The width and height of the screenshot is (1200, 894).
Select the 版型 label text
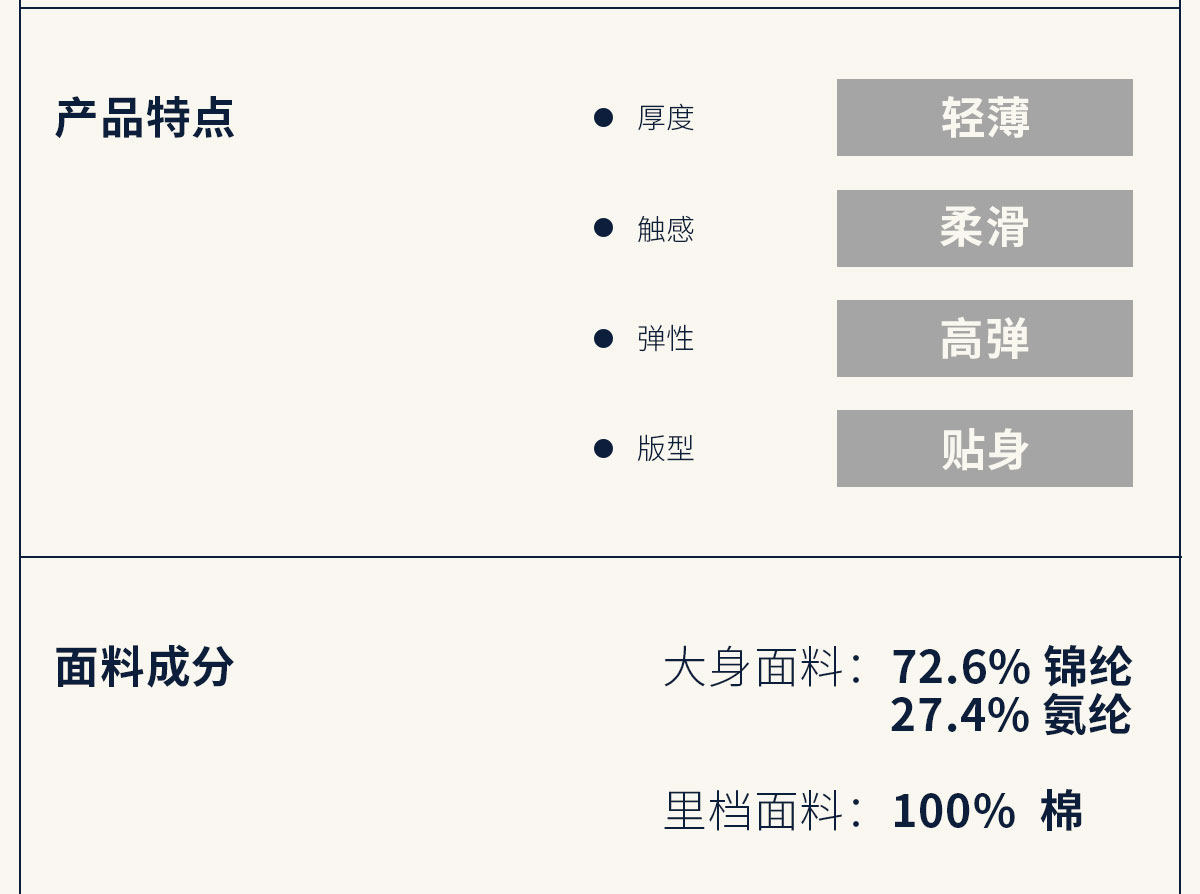(x=665, y=449)
